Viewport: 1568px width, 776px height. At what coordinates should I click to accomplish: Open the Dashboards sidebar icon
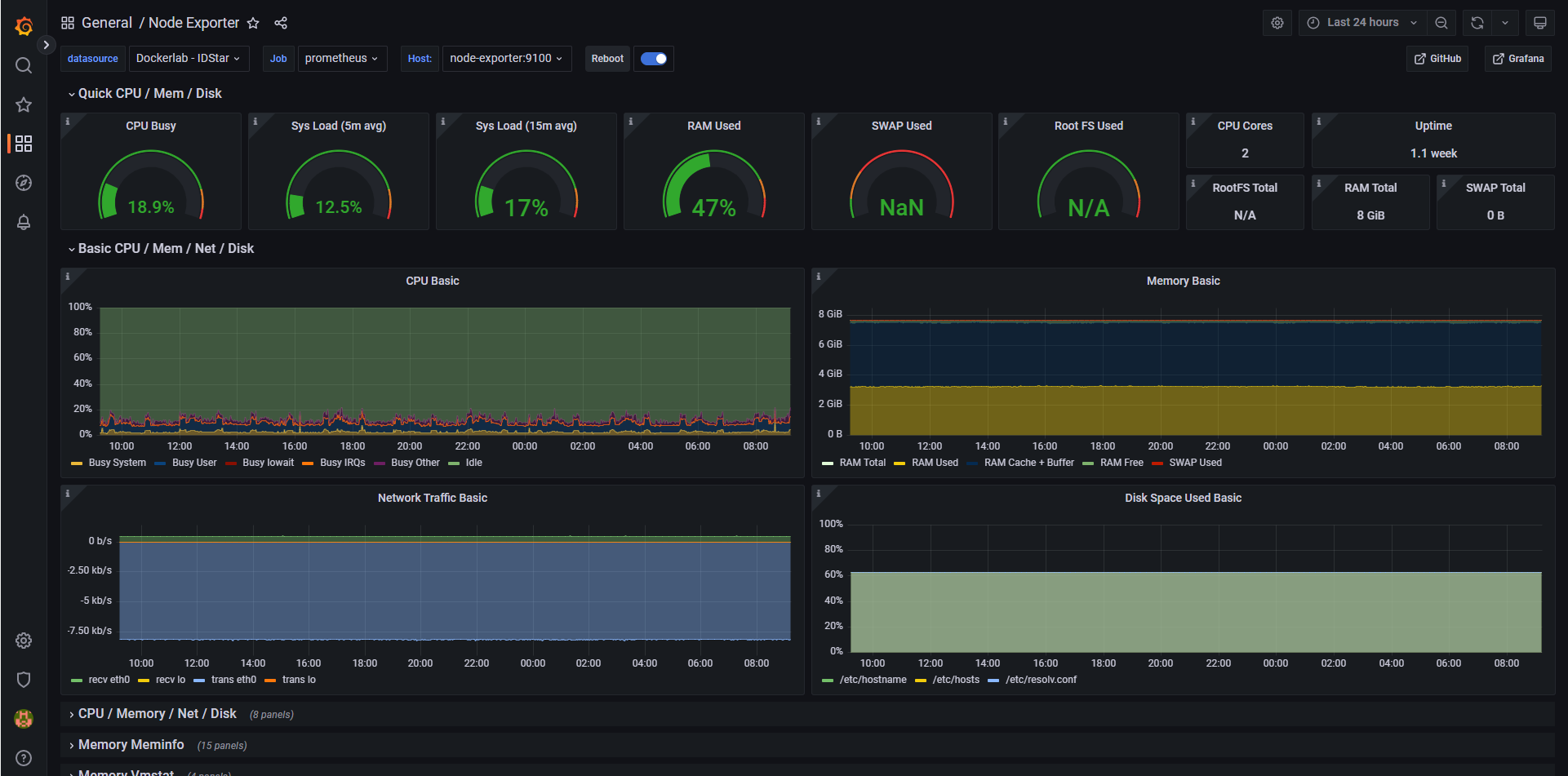(24, 144)
